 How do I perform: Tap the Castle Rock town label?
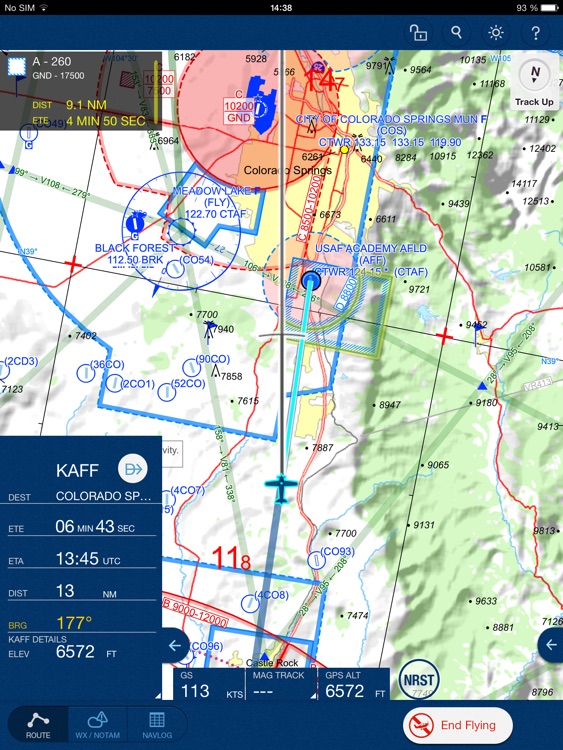[272, 662]
